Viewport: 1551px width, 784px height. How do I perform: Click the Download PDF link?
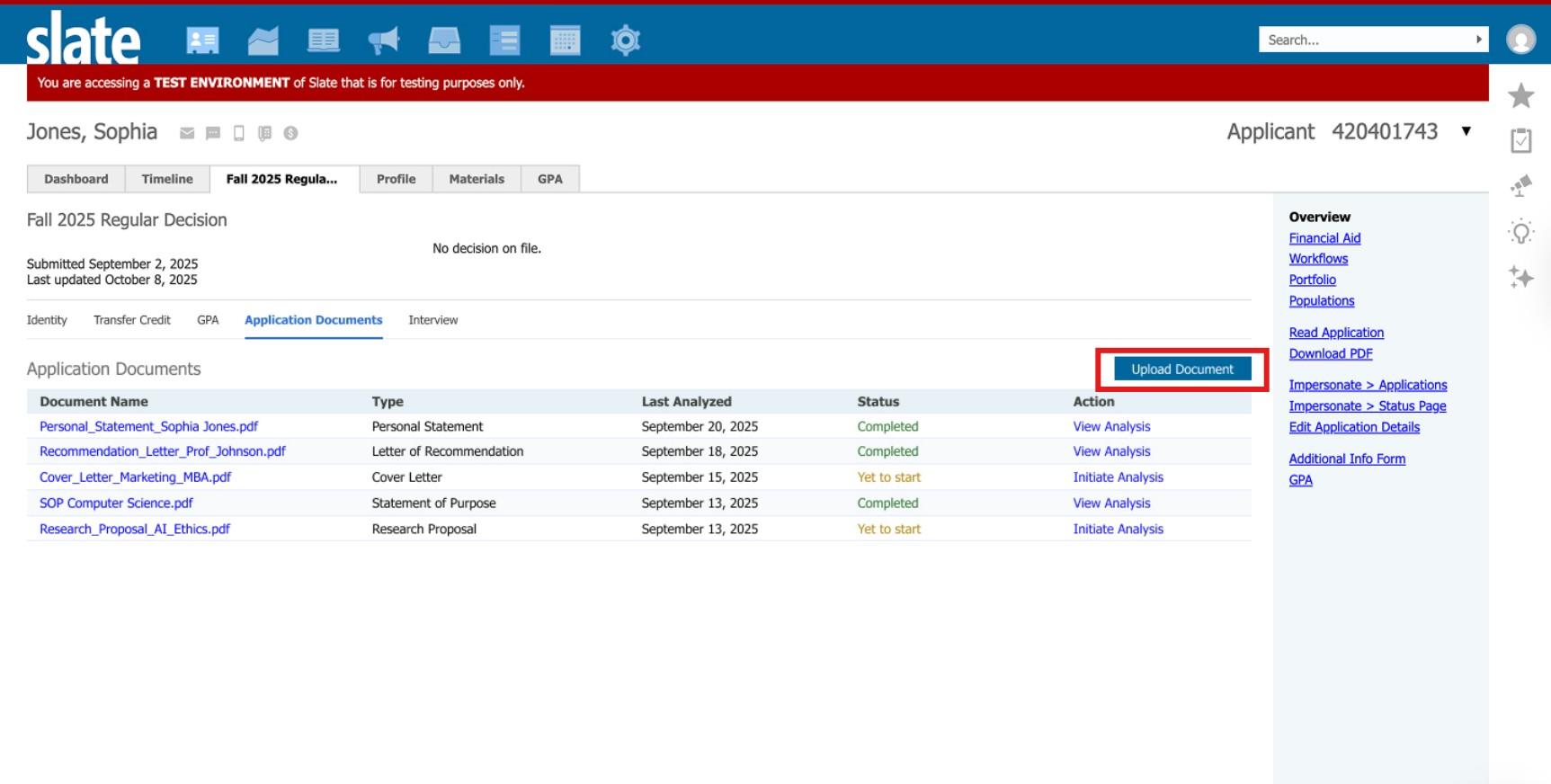[x=1331, y=354]
